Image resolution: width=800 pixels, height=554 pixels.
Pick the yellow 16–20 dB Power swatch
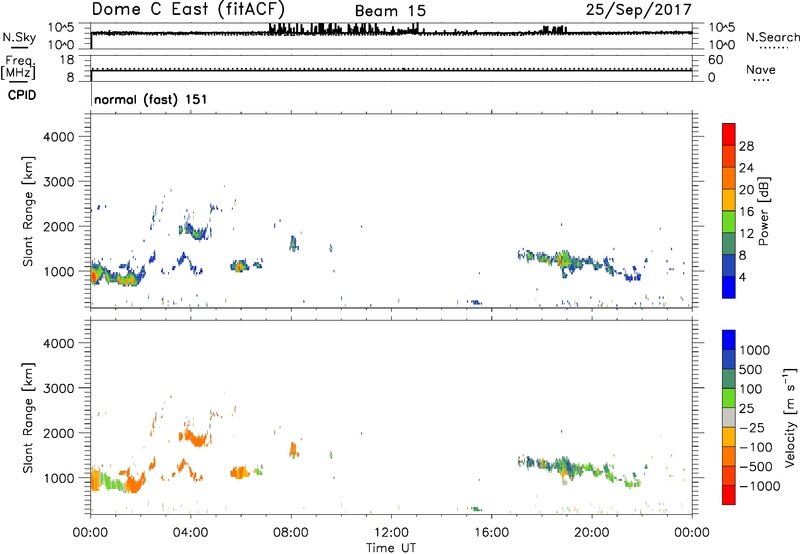point(729,200)
